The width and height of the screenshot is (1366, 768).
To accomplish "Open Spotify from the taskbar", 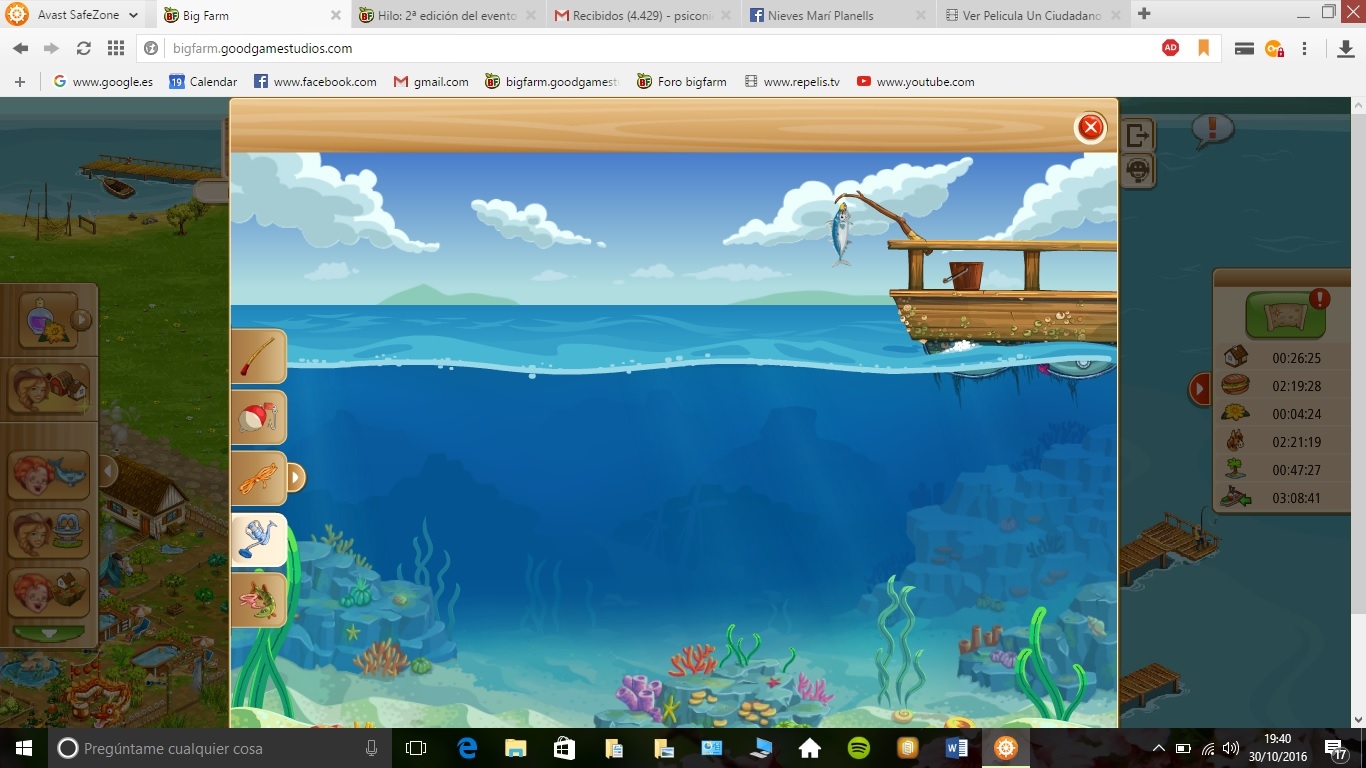I will point(858,748).
